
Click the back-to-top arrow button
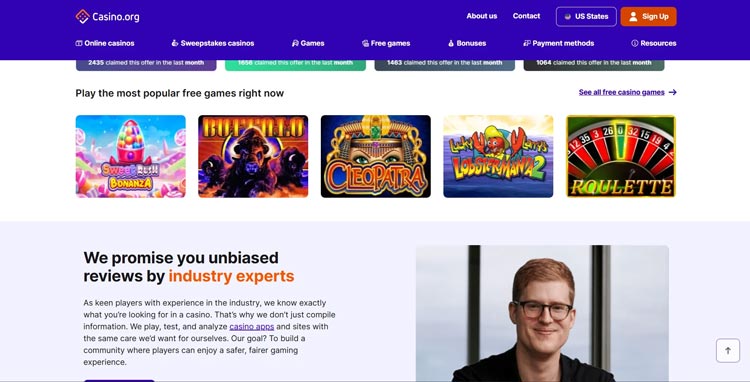point(728,350)
